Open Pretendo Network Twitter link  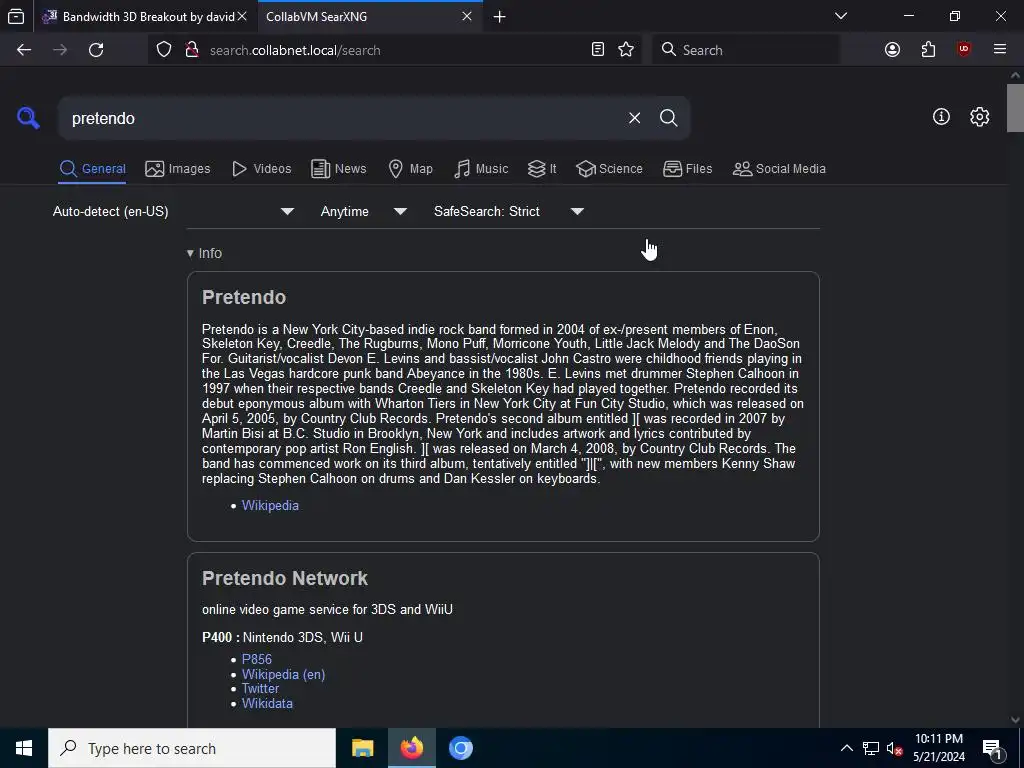coord(260,688)
